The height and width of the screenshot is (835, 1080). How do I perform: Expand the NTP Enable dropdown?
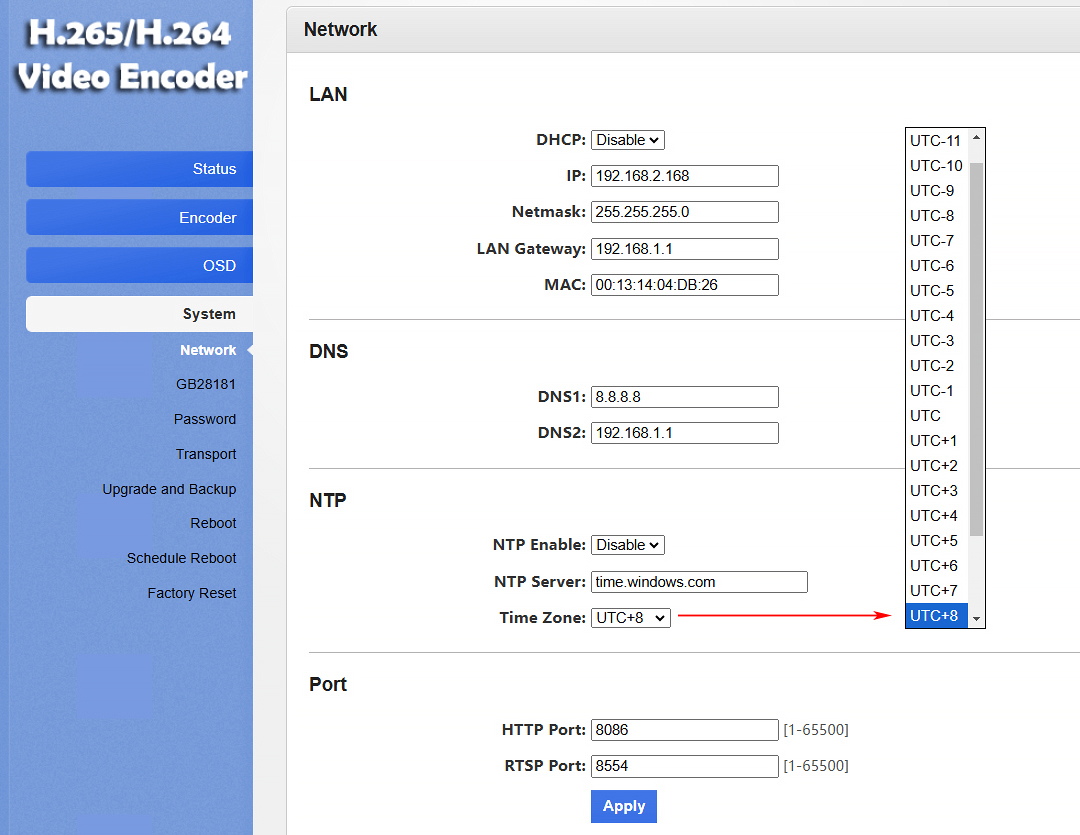(627, 545)
